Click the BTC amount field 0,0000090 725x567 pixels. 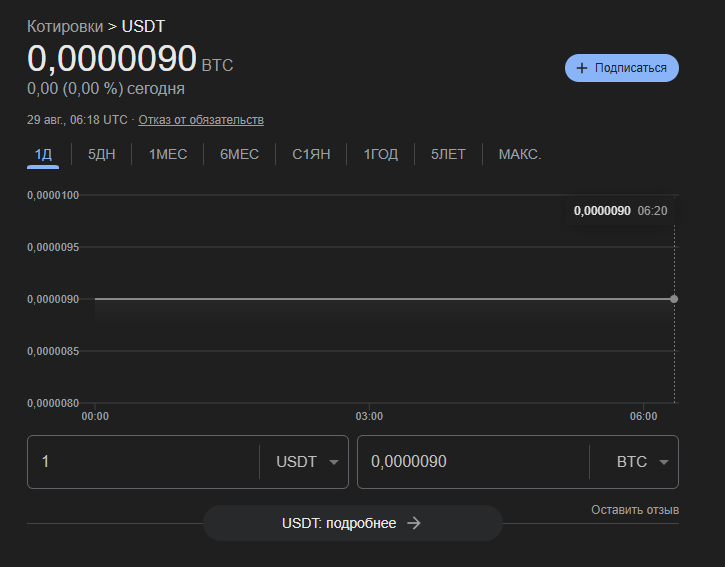[x=473, y=462]
